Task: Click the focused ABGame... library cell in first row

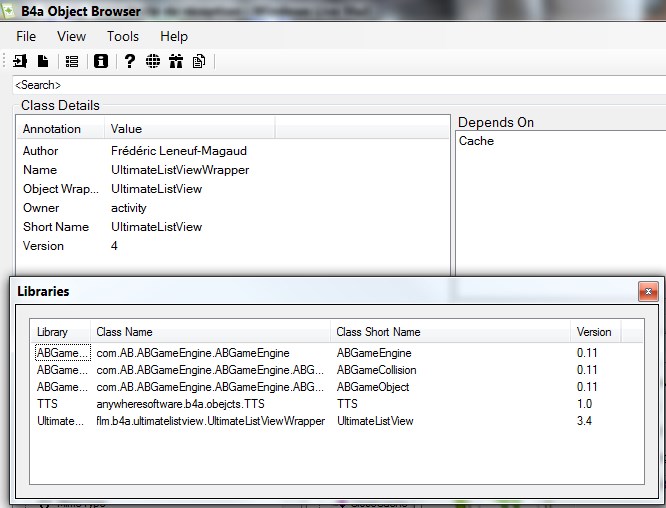Action: click(62, 353)
